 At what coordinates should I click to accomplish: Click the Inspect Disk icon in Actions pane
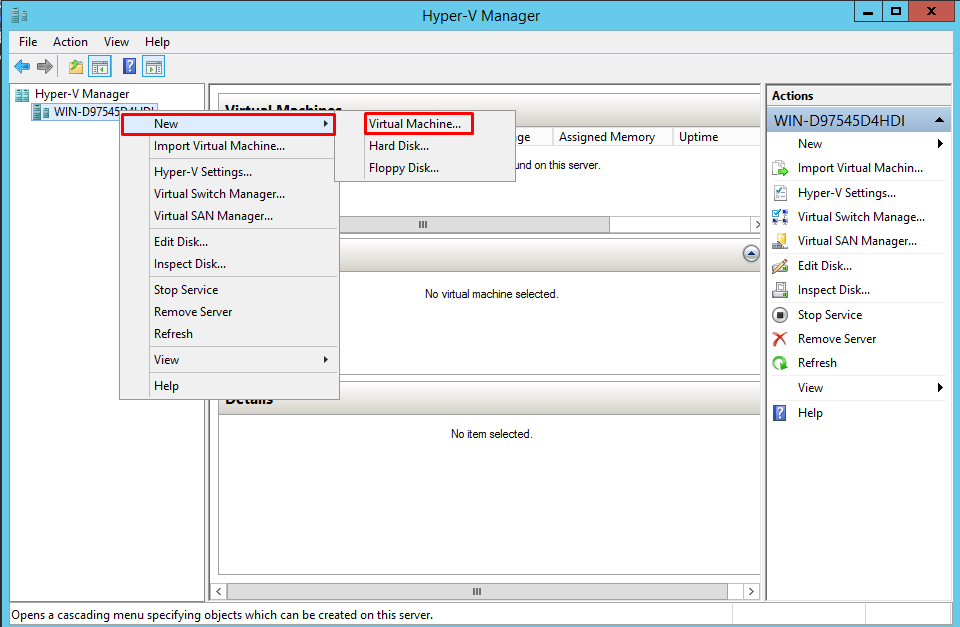tap(780, 290)
